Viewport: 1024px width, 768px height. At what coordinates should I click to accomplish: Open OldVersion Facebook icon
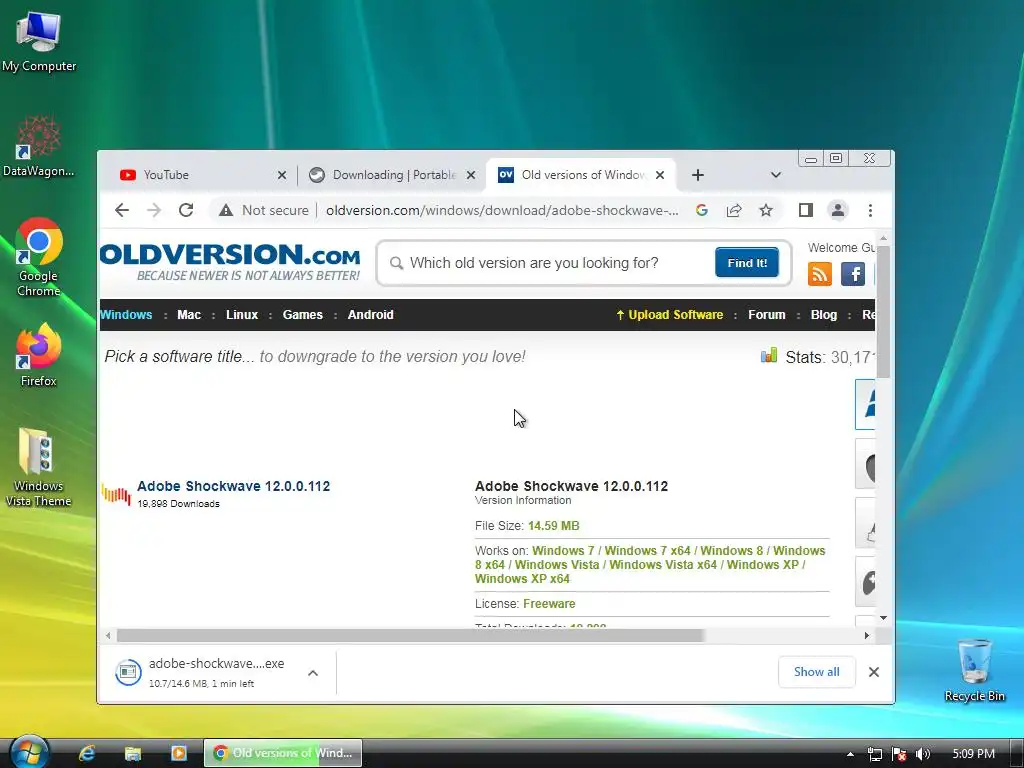853,274
